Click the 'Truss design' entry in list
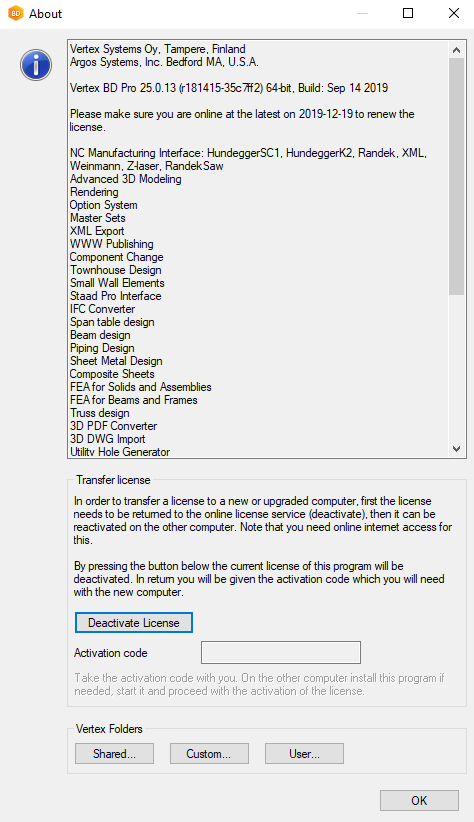The width and height of the screenshot is (474, 822). [x=100, y=413]
